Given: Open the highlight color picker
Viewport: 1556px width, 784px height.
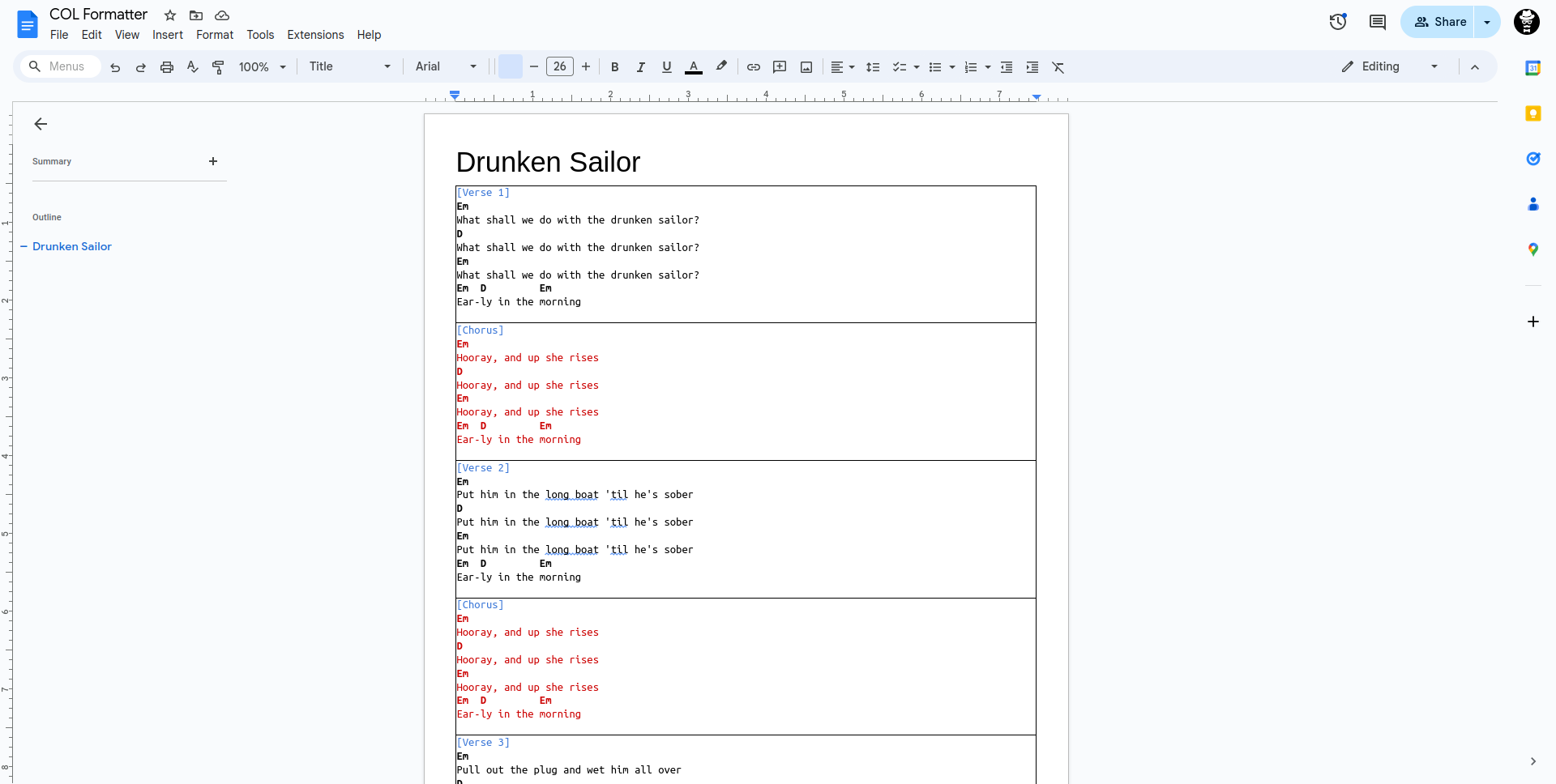Looking at the screenshot, I should coord(721,67).
